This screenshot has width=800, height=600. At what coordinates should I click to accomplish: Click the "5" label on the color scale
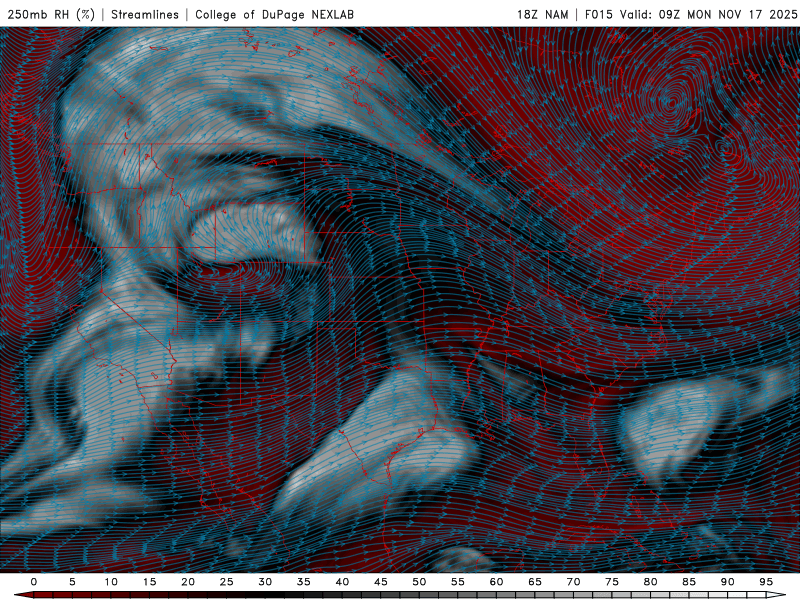pos(72,582)
